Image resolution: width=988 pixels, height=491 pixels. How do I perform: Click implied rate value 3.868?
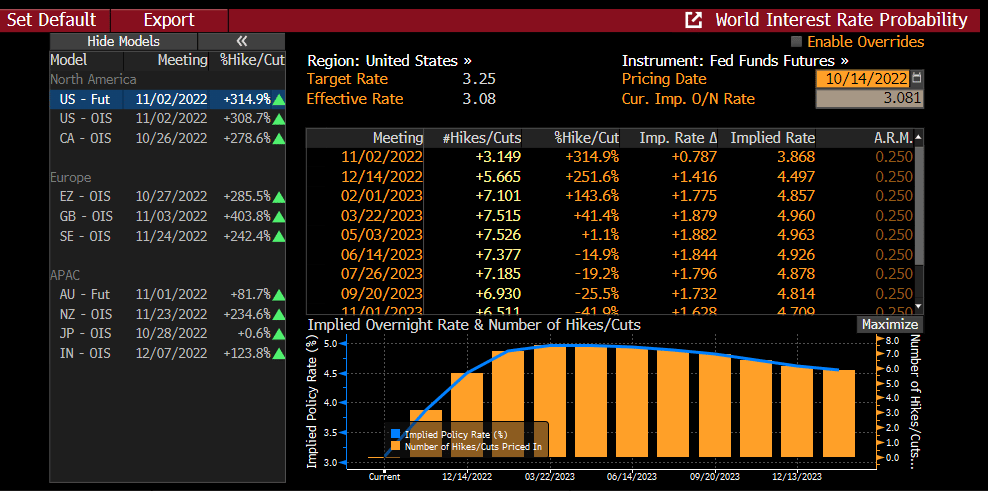(x=796, y=157)
